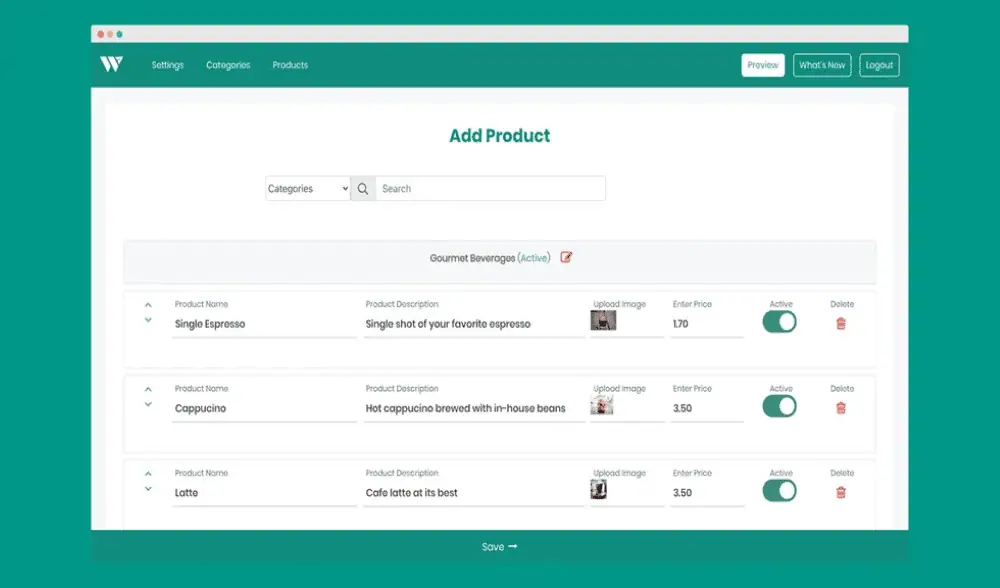Edit the Gourmet Beverages category icon
This screenshot has width=1000, height=588.
567,258
